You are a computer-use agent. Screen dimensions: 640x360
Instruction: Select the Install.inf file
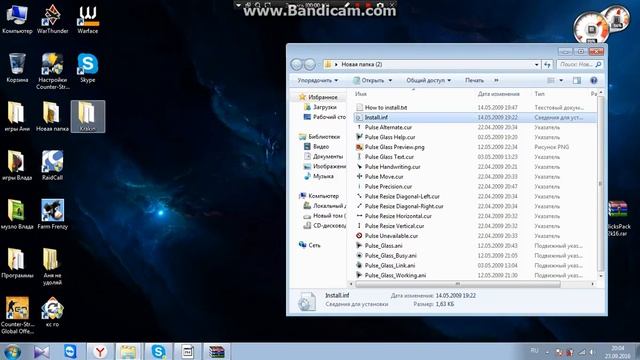pos(474,117)
